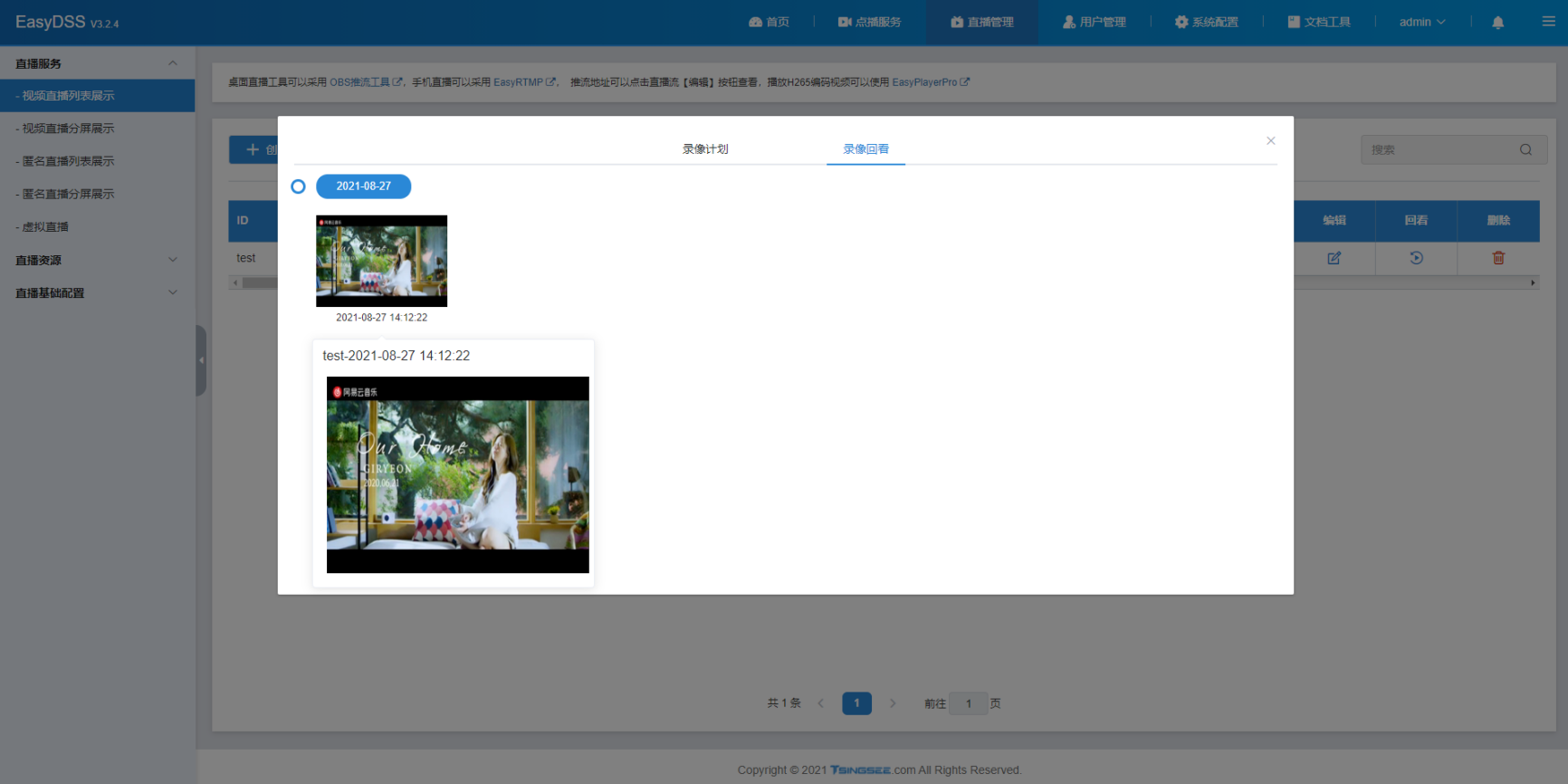Select 匿名直播分屏展示 in sidebar

[97, 194]
